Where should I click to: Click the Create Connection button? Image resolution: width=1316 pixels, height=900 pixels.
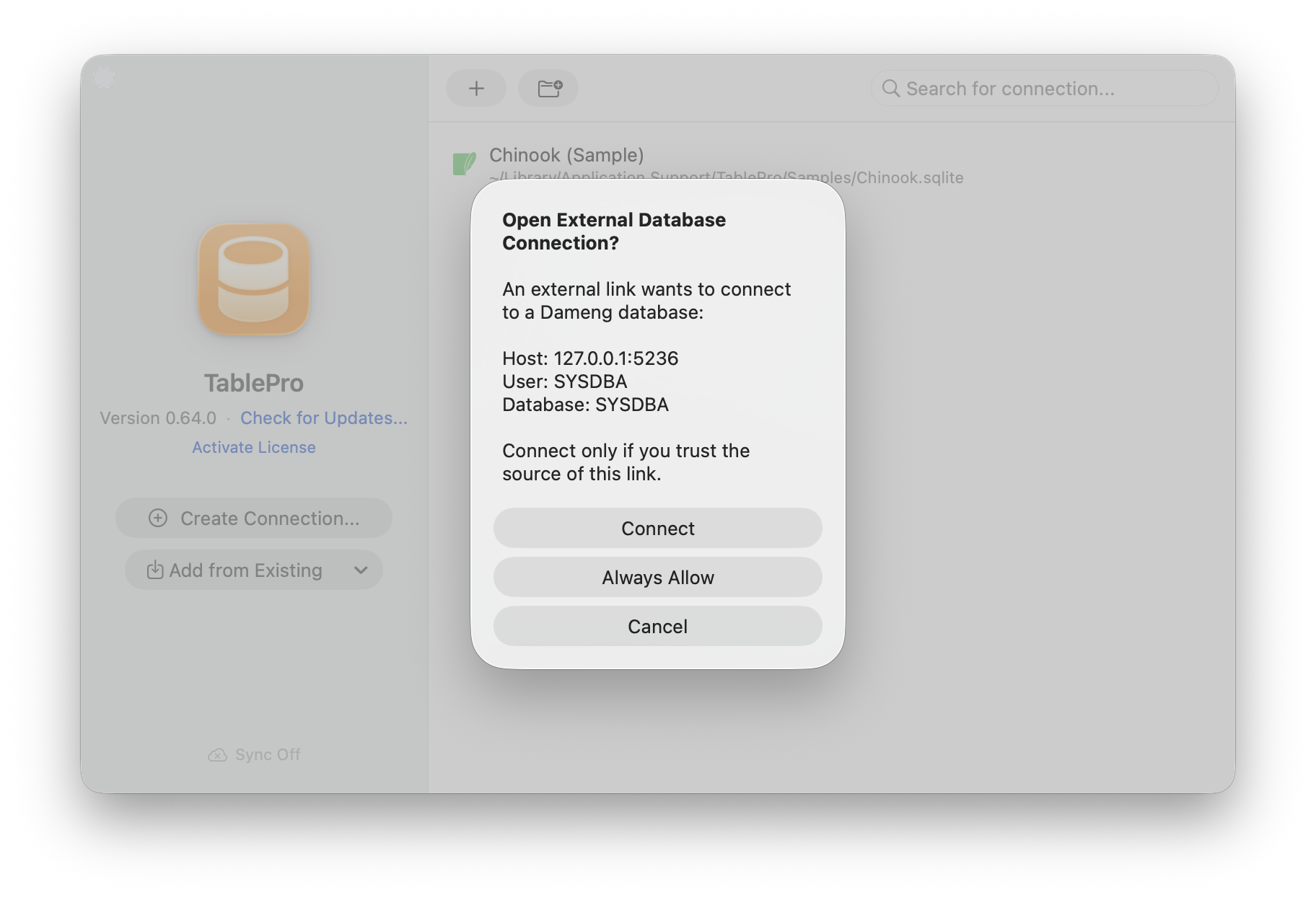click(254, 518)
